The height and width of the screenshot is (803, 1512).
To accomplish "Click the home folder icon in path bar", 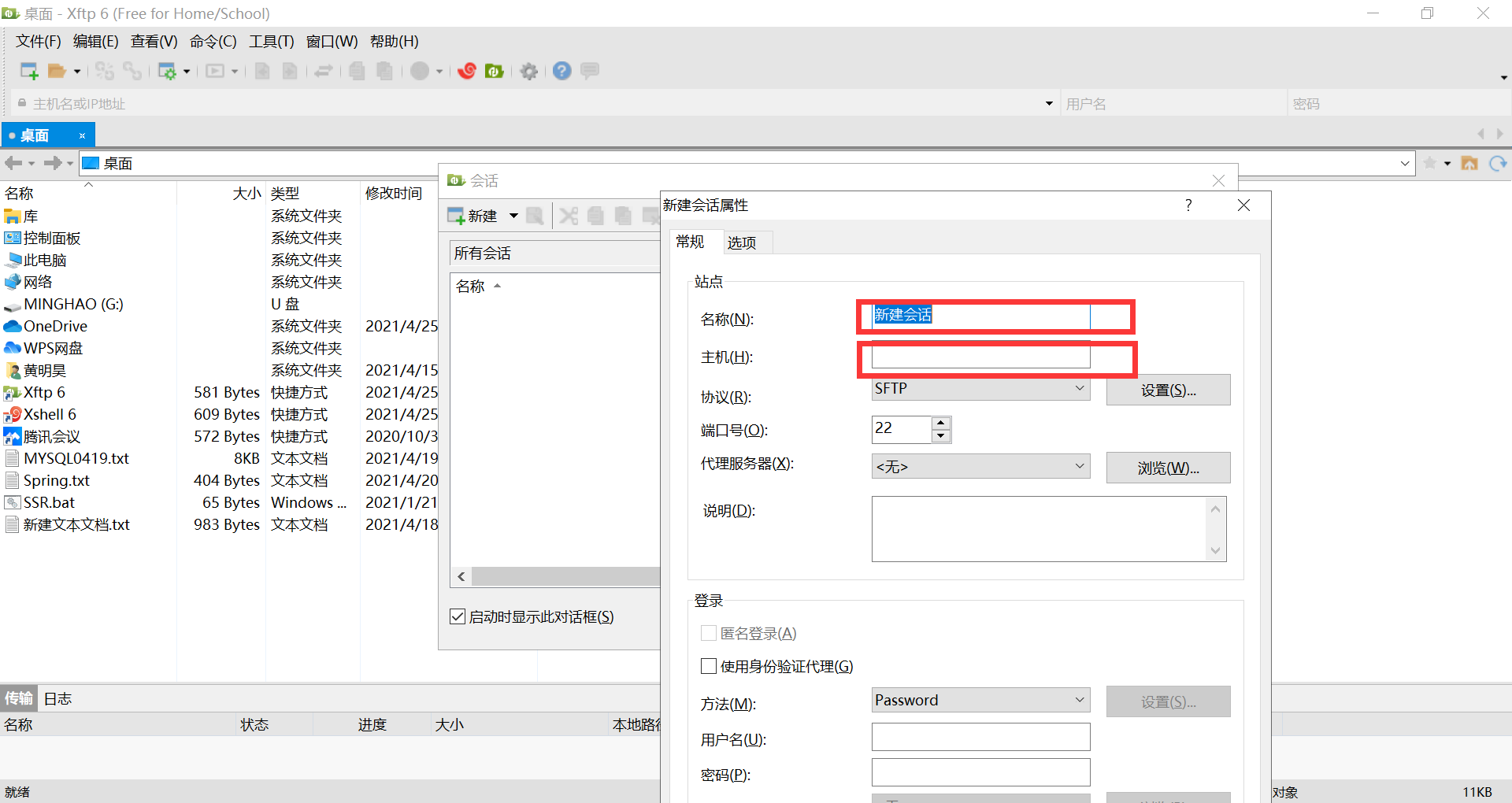I will coord(1469,163).
